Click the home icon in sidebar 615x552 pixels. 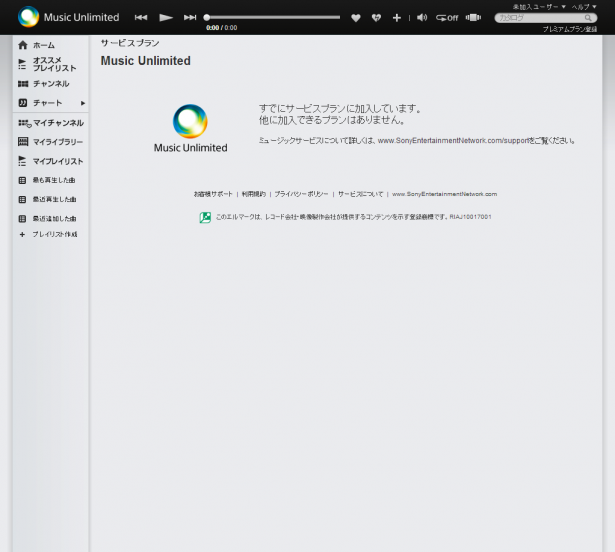tap(23, 45)
